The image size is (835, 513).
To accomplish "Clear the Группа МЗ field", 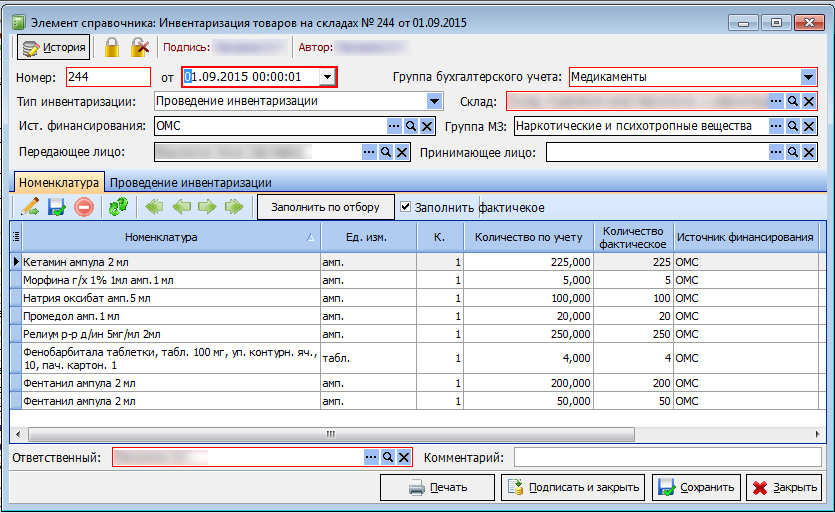I will click(809, 126).
